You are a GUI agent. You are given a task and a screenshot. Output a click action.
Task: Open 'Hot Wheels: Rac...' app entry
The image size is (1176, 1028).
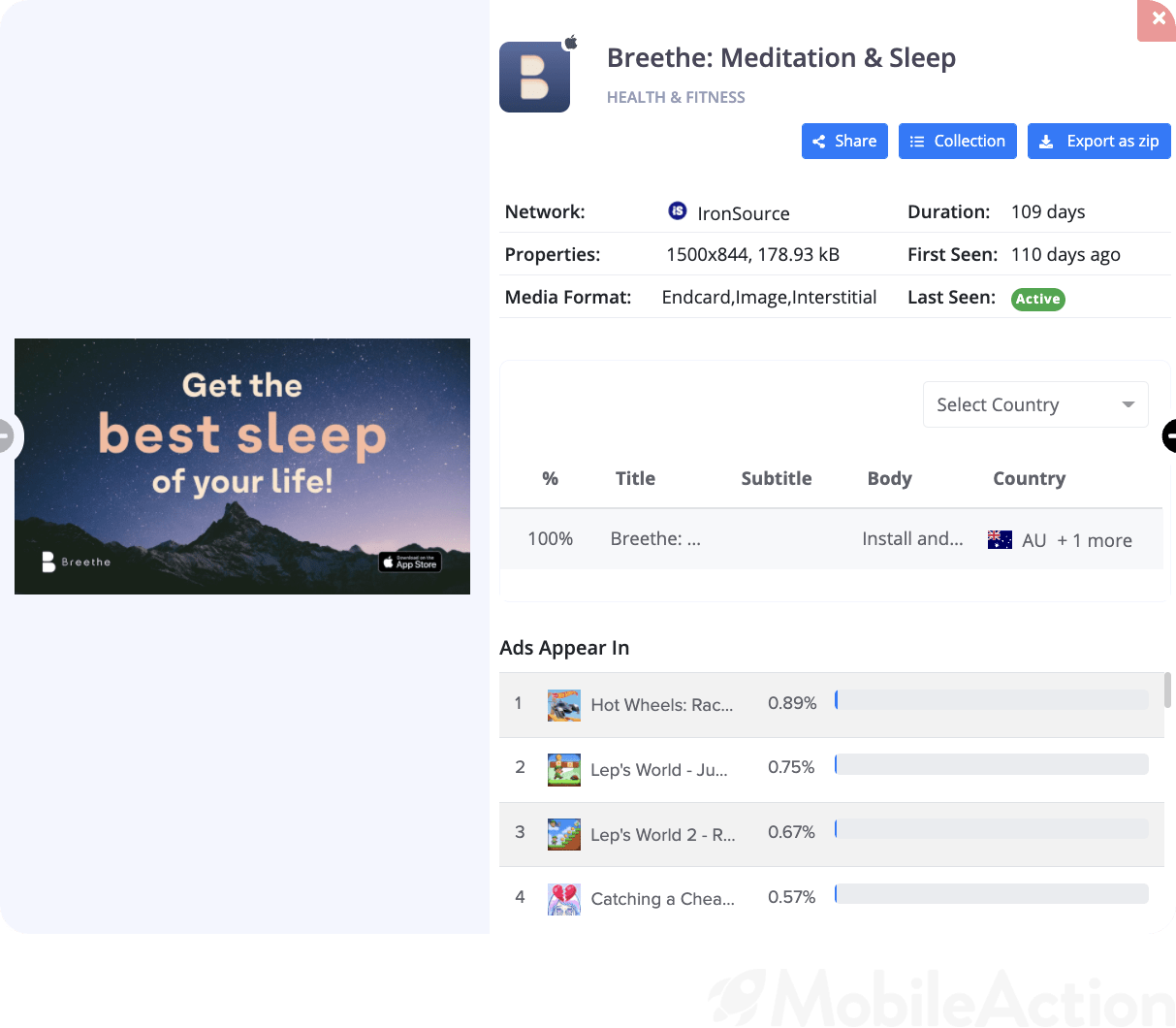[662, 705]
